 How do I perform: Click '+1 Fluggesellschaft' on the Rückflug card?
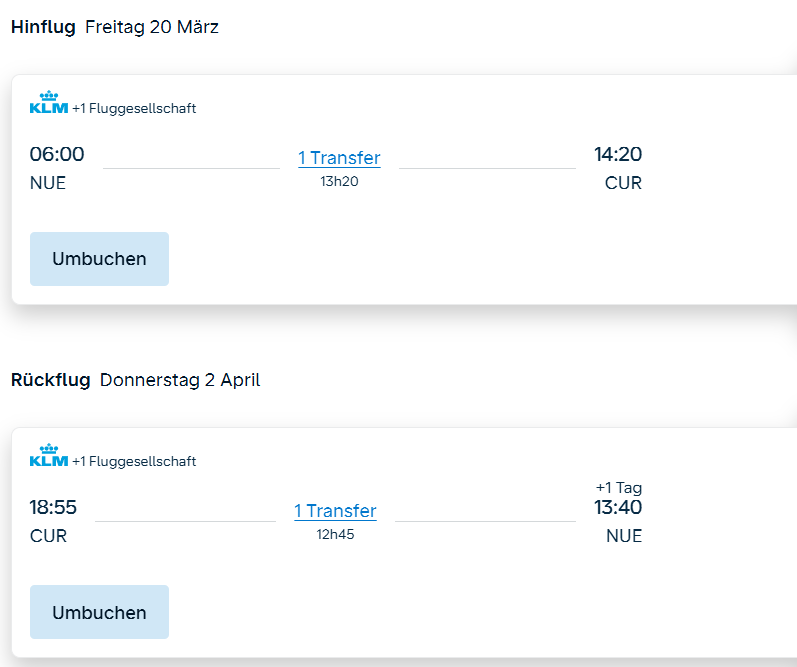click(x=134, y=462)
